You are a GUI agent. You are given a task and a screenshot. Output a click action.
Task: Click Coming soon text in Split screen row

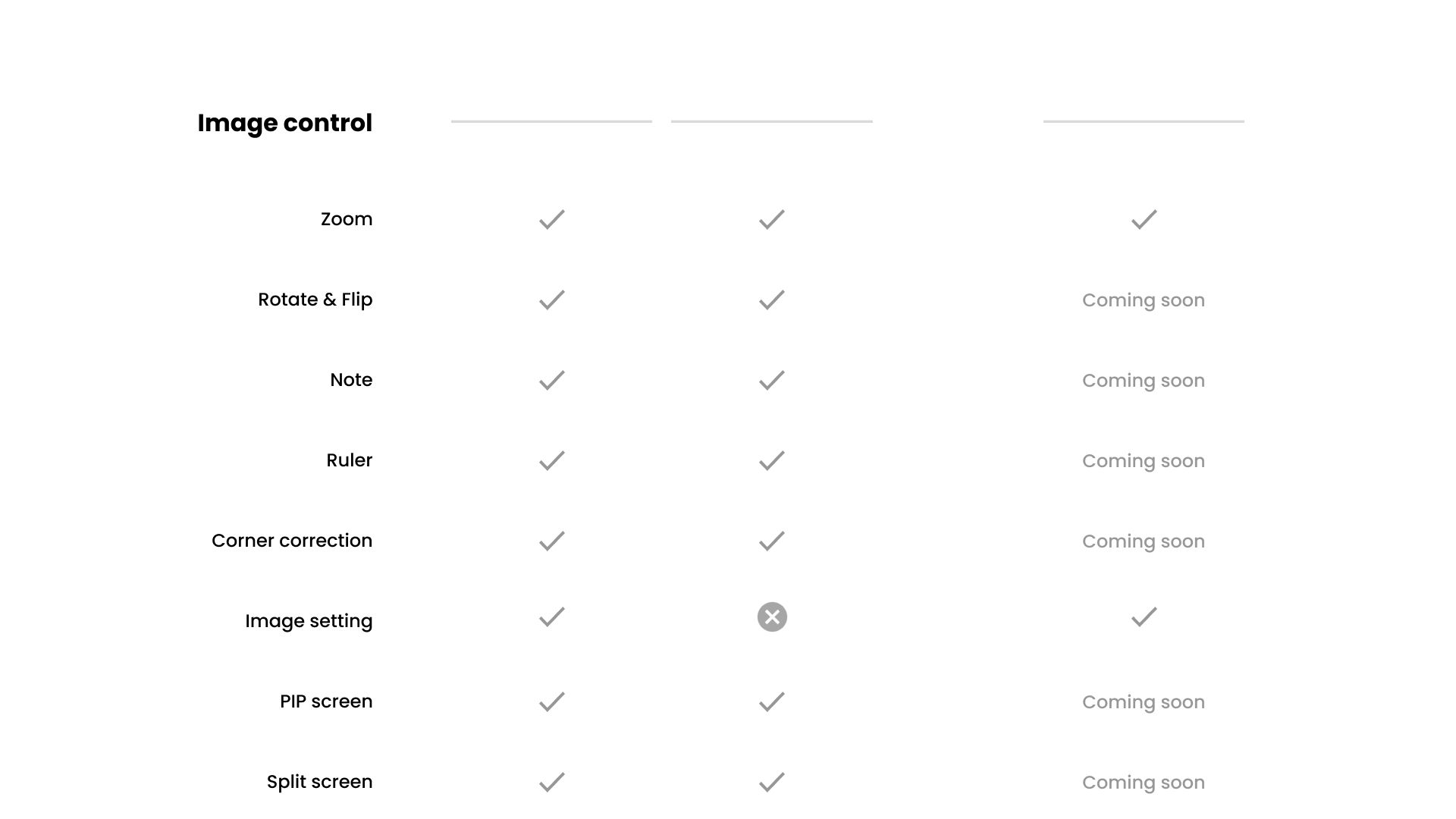[x=1144, y=783]
